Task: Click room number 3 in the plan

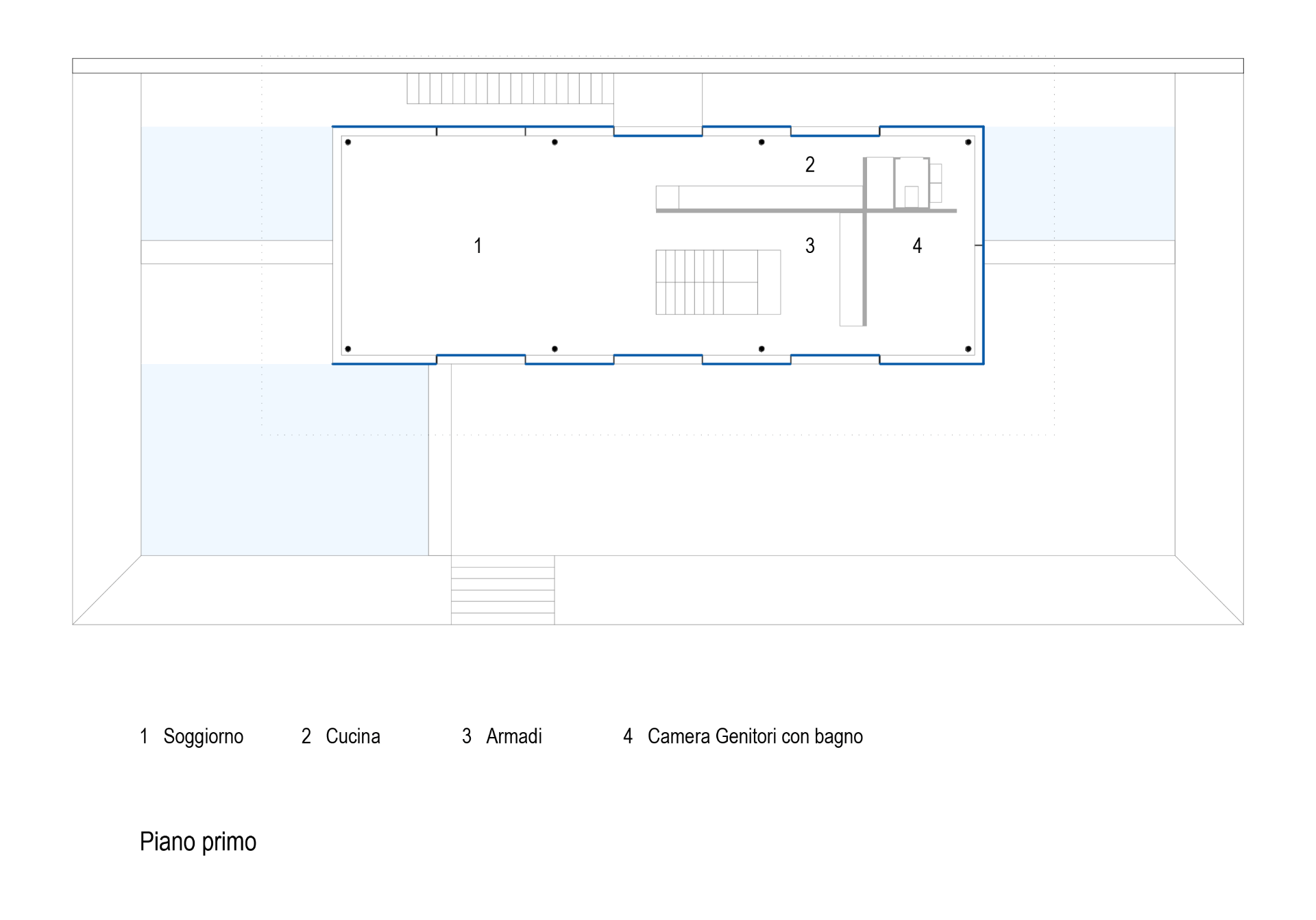Action: [x=809, y=245]
